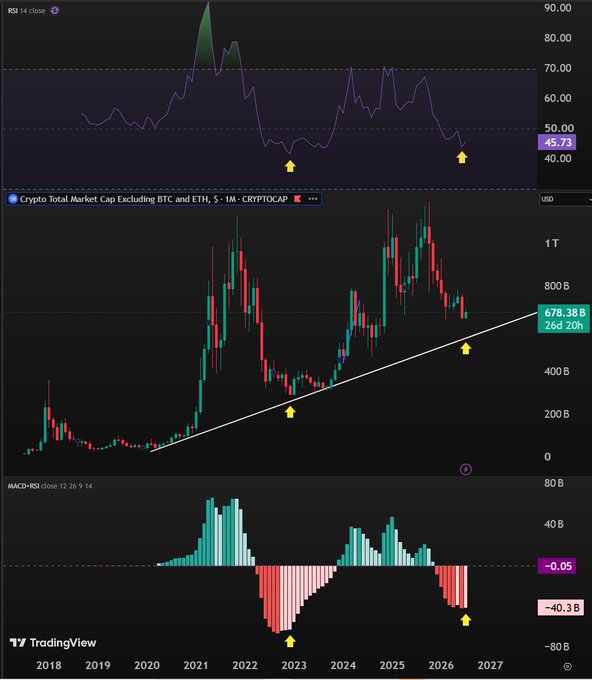
Task: Open the red flag icon beside CRYPTOCAP
Action: click(x=298, y=199)
